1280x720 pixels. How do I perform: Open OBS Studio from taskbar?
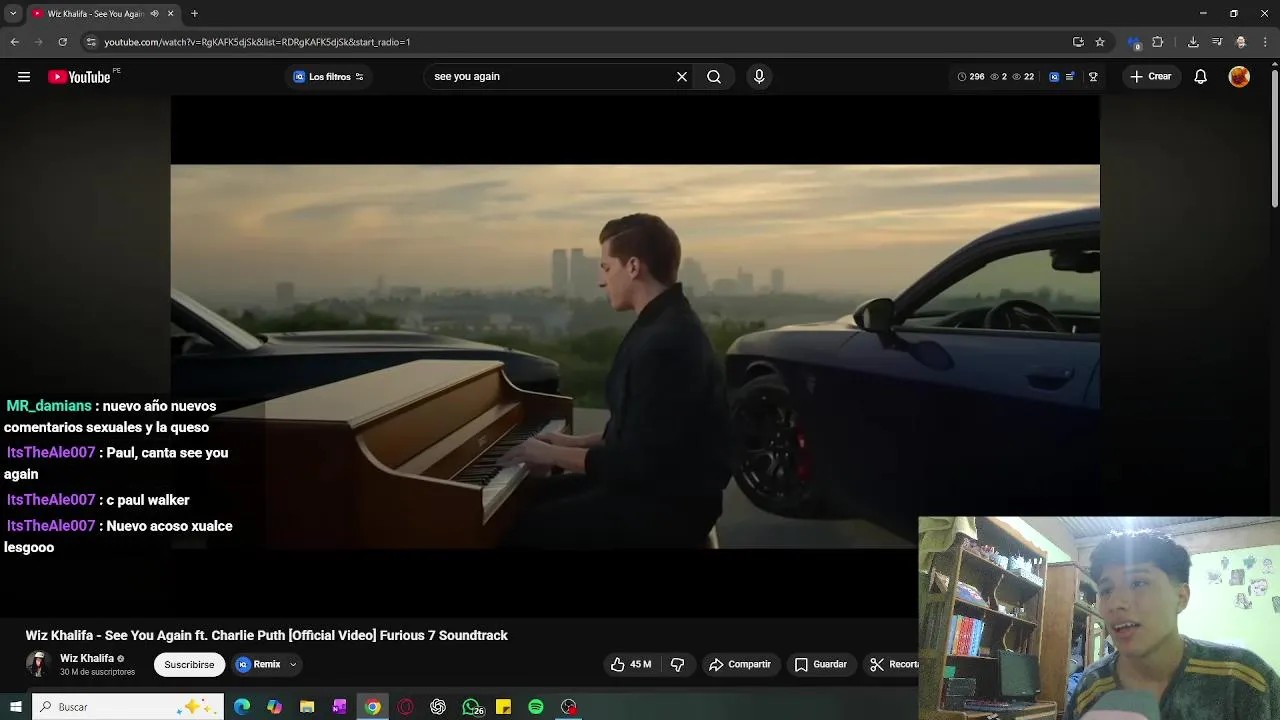[x=569, y=707]
